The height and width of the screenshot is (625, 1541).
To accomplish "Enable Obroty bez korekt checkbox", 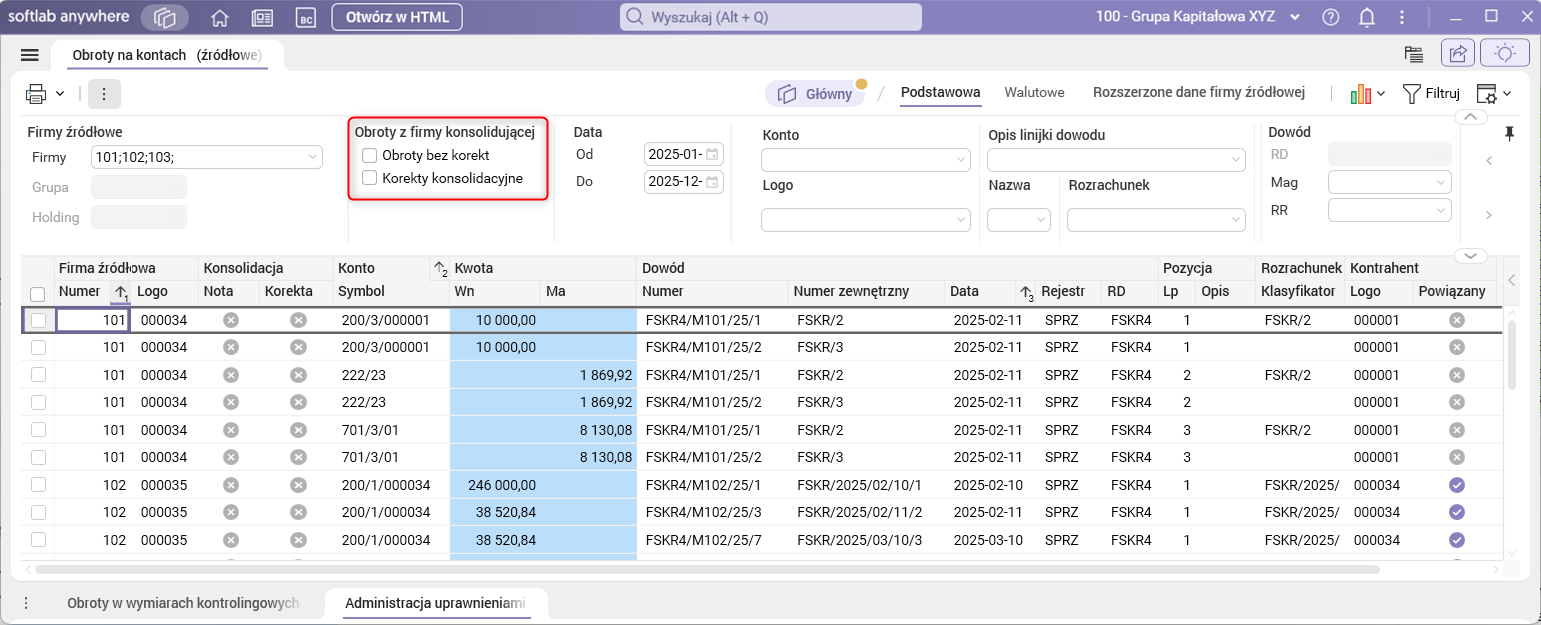I will [x=370, y=155].
